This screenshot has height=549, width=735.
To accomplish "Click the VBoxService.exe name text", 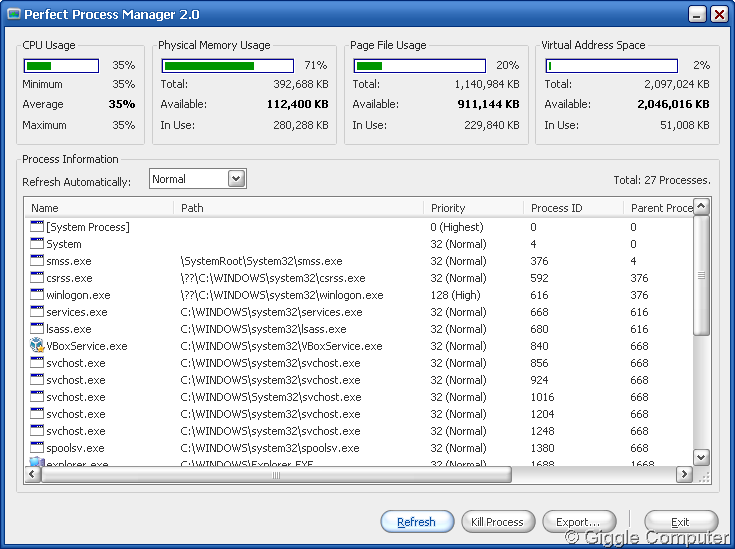I will (87, 346).
